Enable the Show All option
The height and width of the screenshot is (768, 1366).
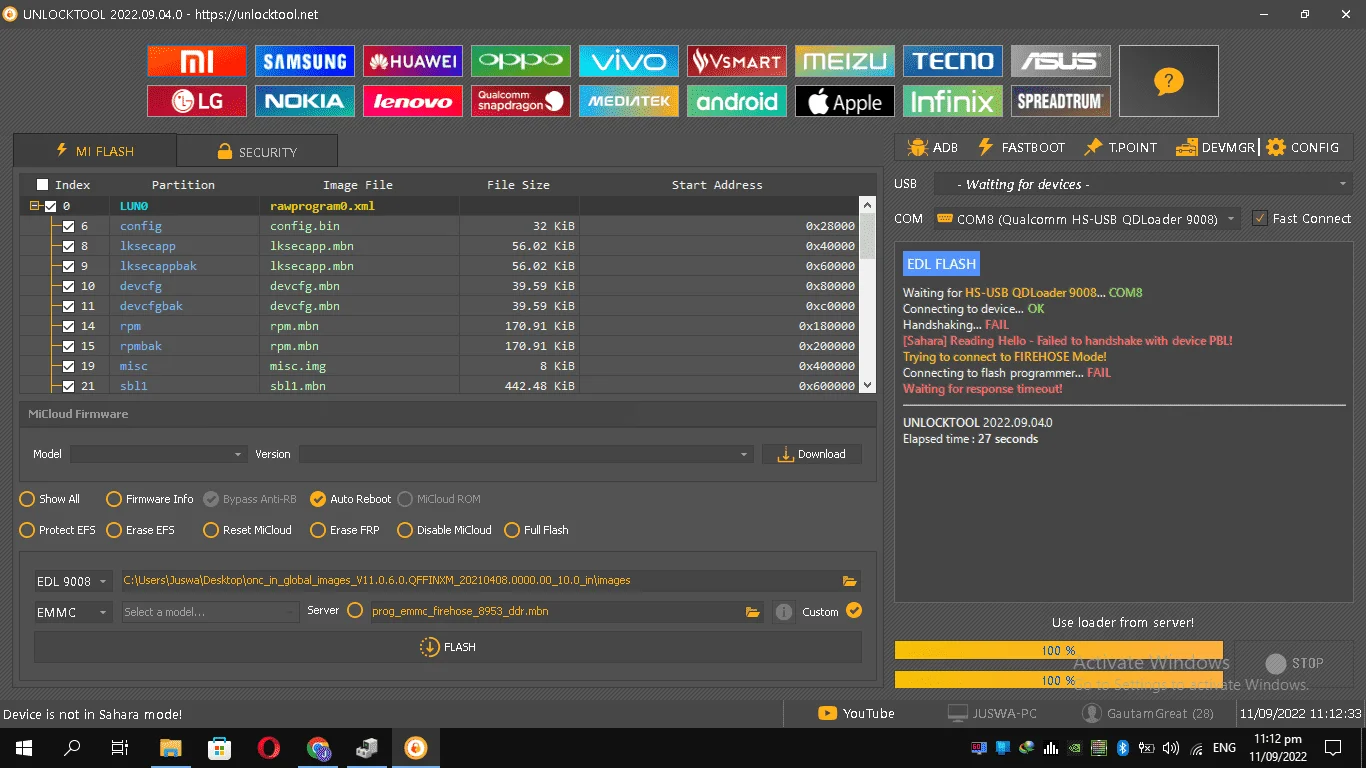click(50, 499)
